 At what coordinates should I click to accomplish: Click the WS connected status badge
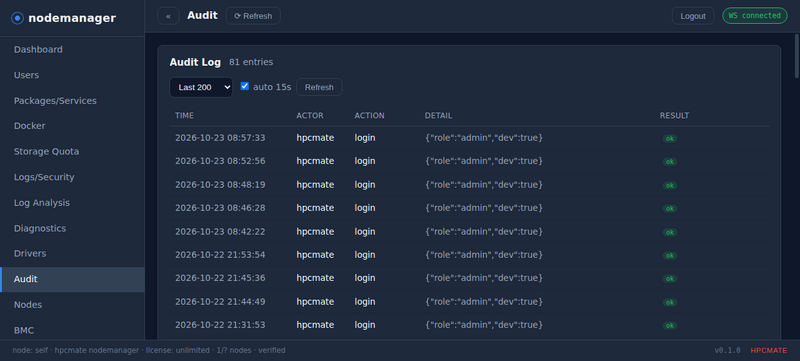point(755,15)
